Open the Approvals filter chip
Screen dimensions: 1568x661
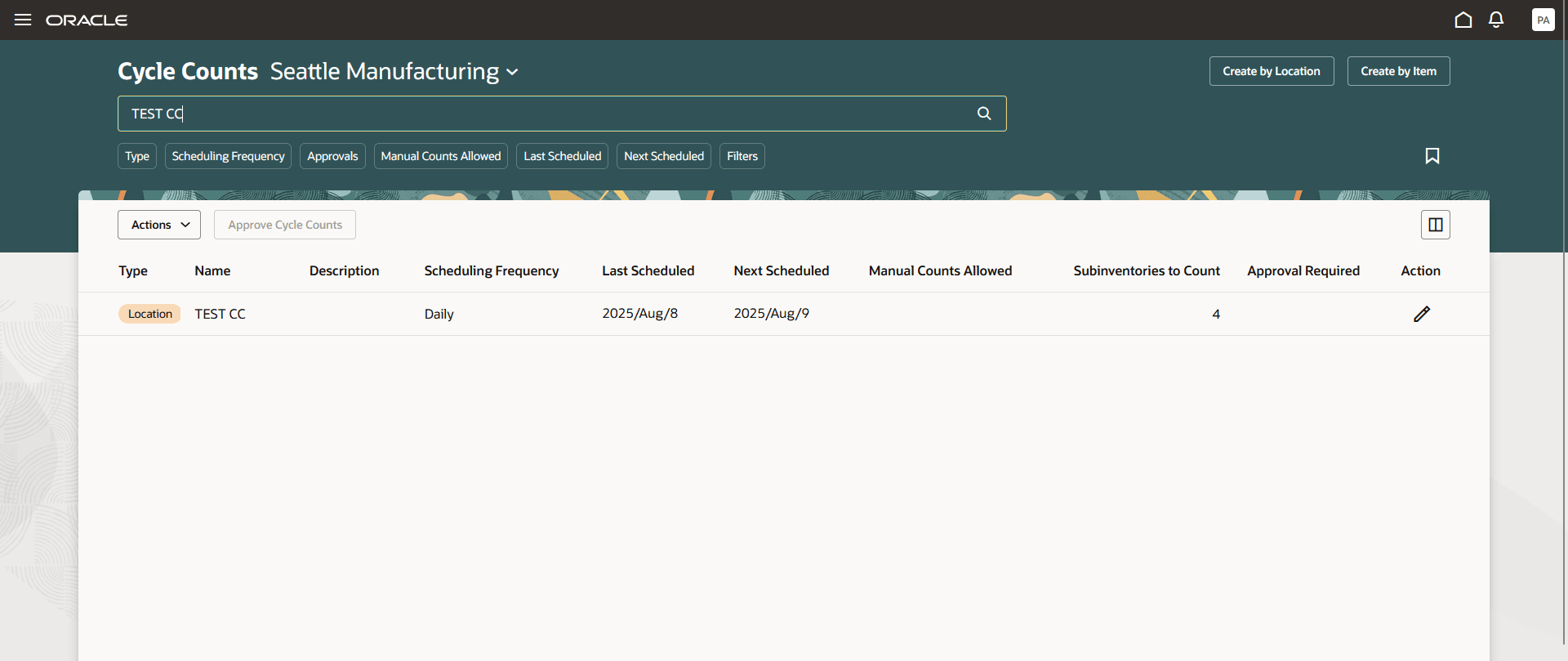click(x=332, y=156)
